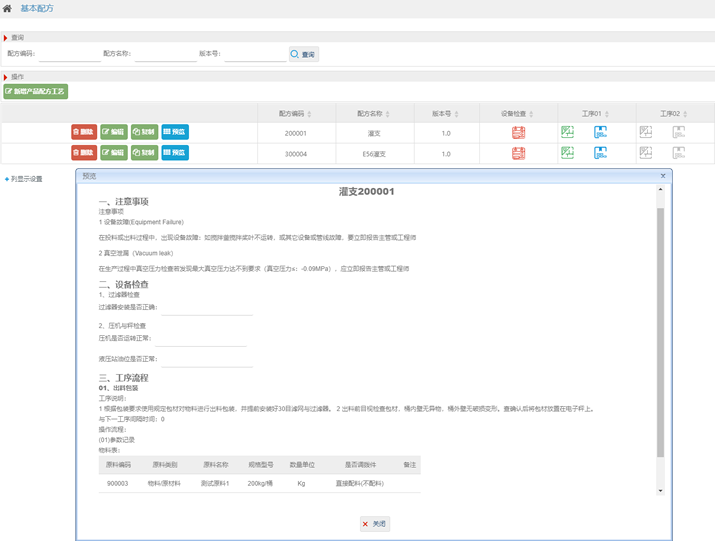Open the 基本配方 breadcrumb link

tap(37, 9)
